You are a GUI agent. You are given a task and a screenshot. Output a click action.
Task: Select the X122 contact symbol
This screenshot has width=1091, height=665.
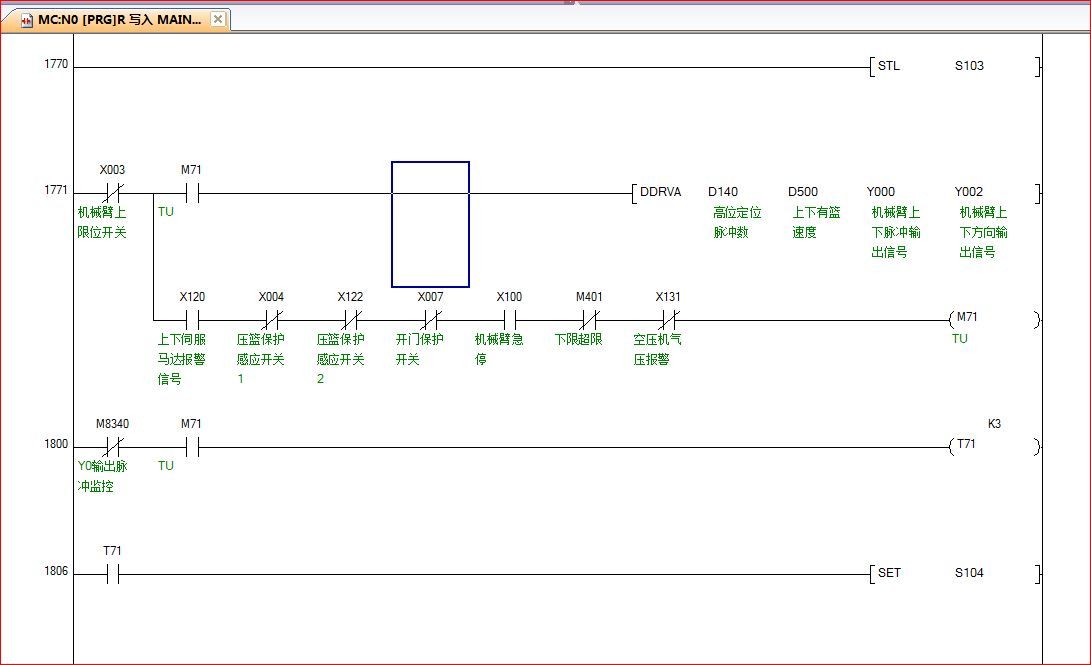tap(350, 320)
